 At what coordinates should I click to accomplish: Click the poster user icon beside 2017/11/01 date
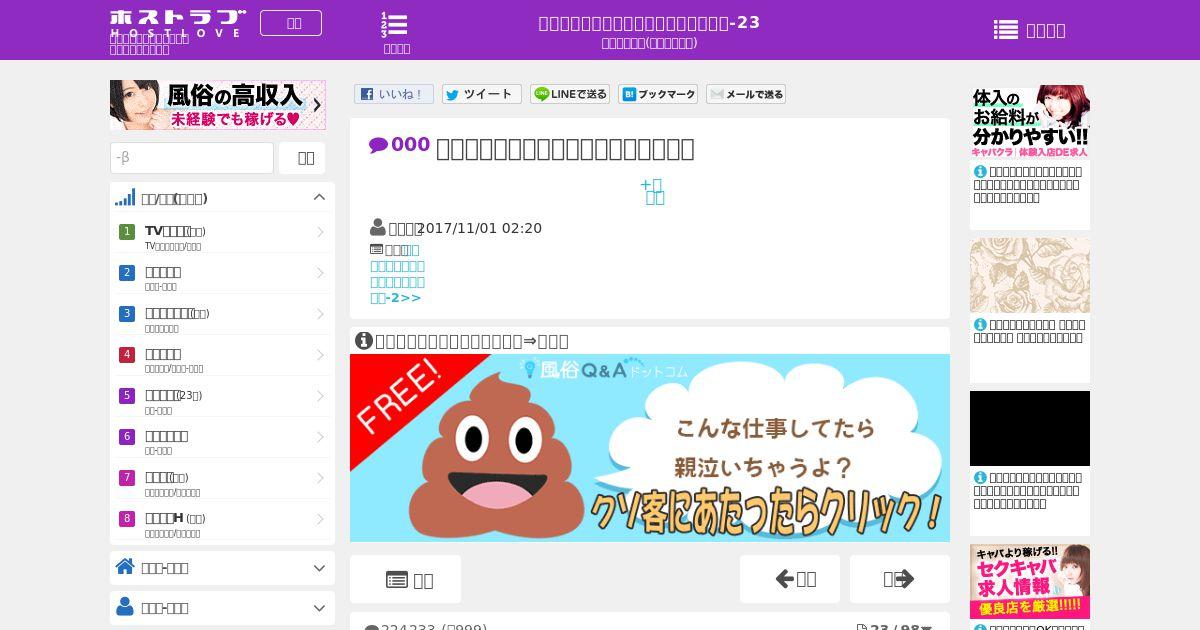[x=378, y=228]
